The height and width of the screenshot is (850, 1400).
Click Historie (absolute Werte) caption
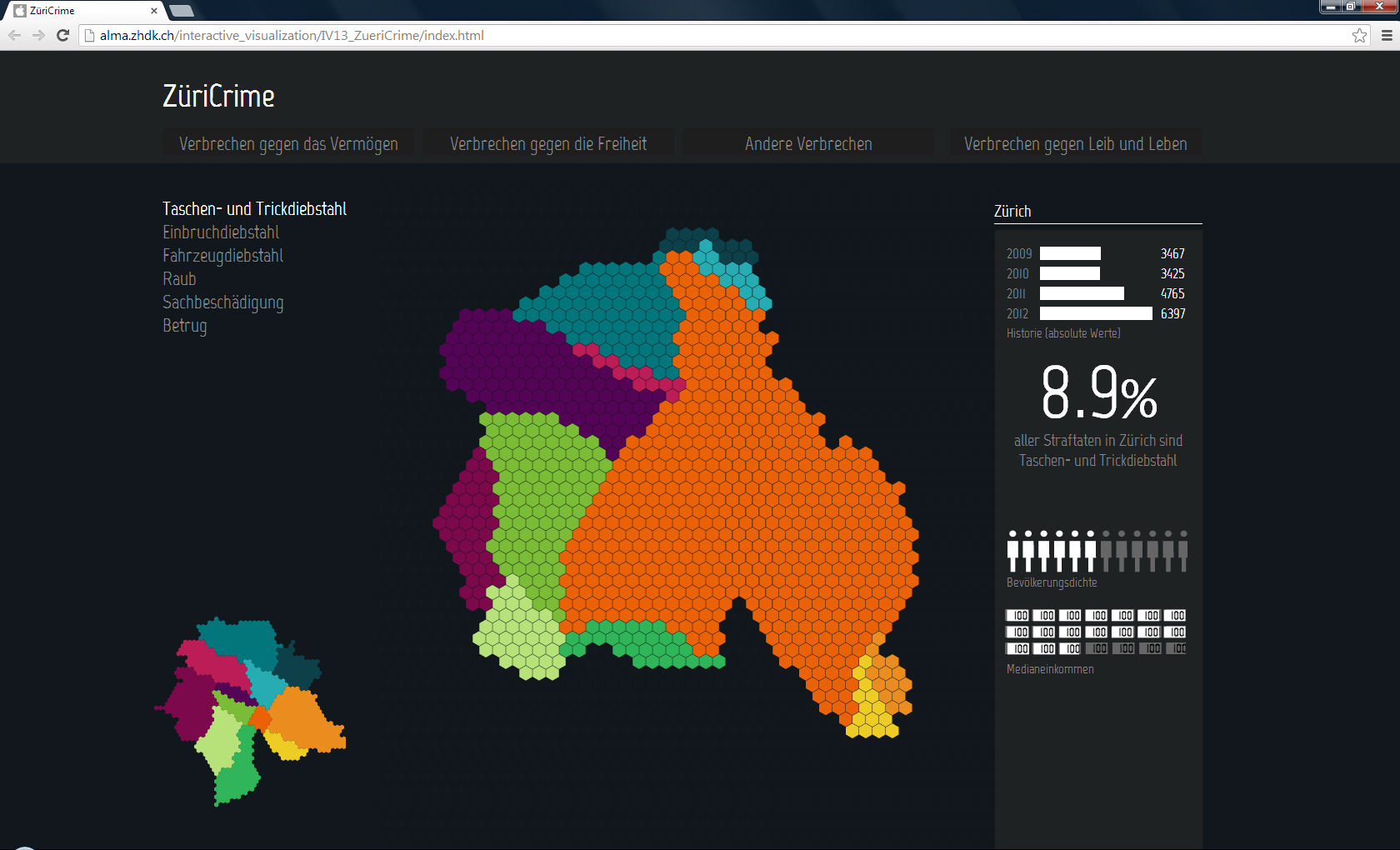tap(1063, 333)
